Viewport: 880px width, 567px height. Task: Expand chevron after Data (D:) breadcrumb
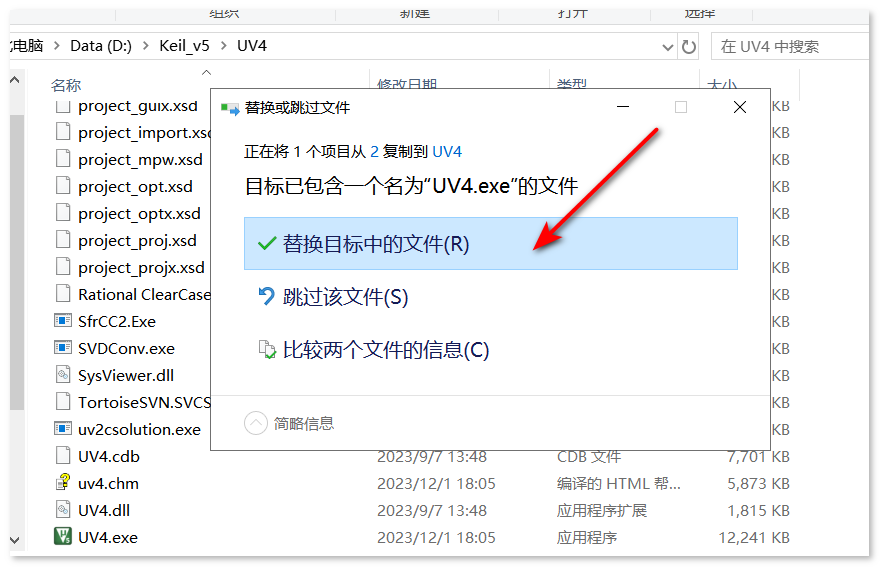pos(146,45)
